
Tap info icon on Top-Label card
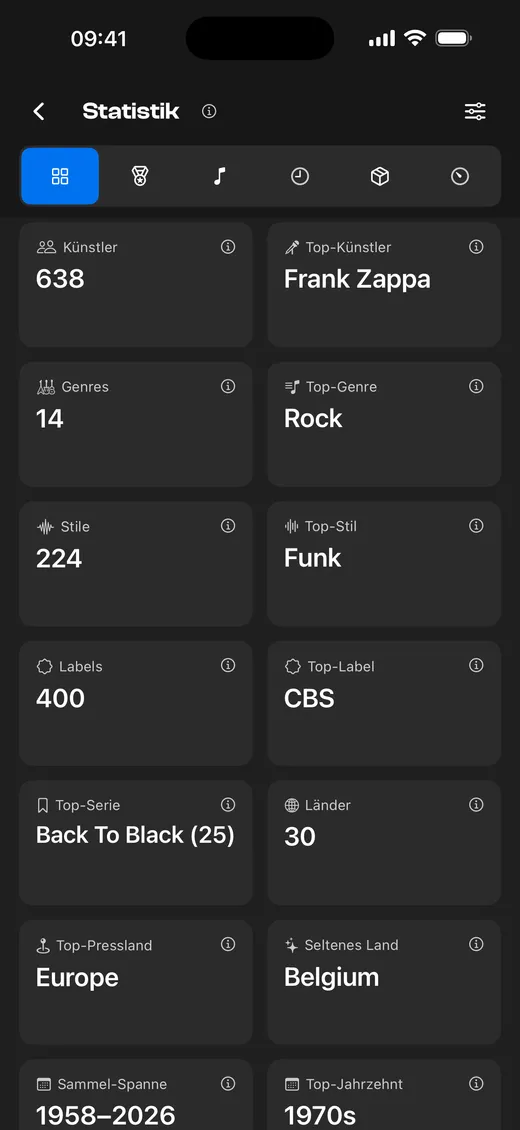[476, 666]
